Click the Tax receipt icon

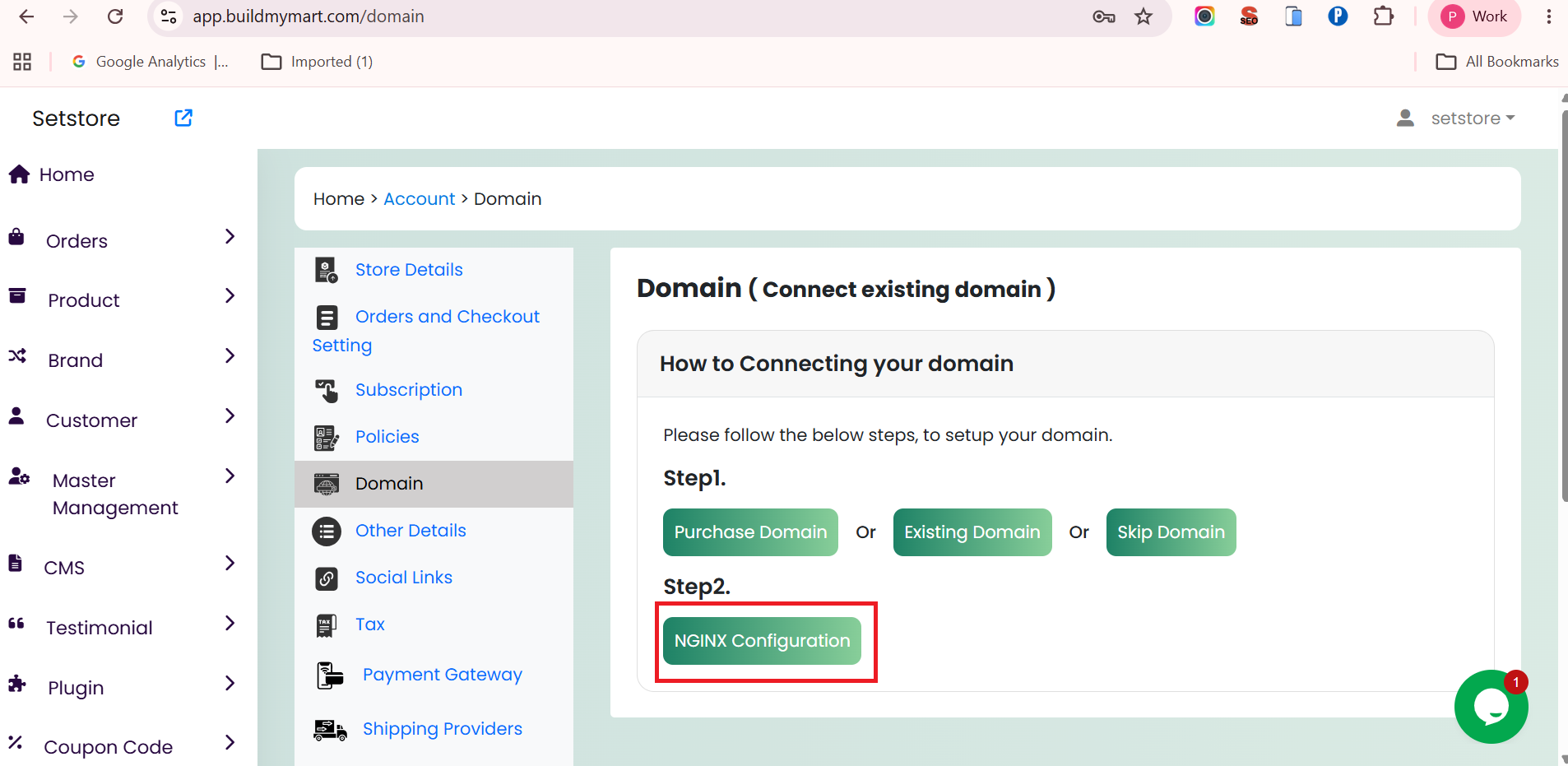(327, 625)
